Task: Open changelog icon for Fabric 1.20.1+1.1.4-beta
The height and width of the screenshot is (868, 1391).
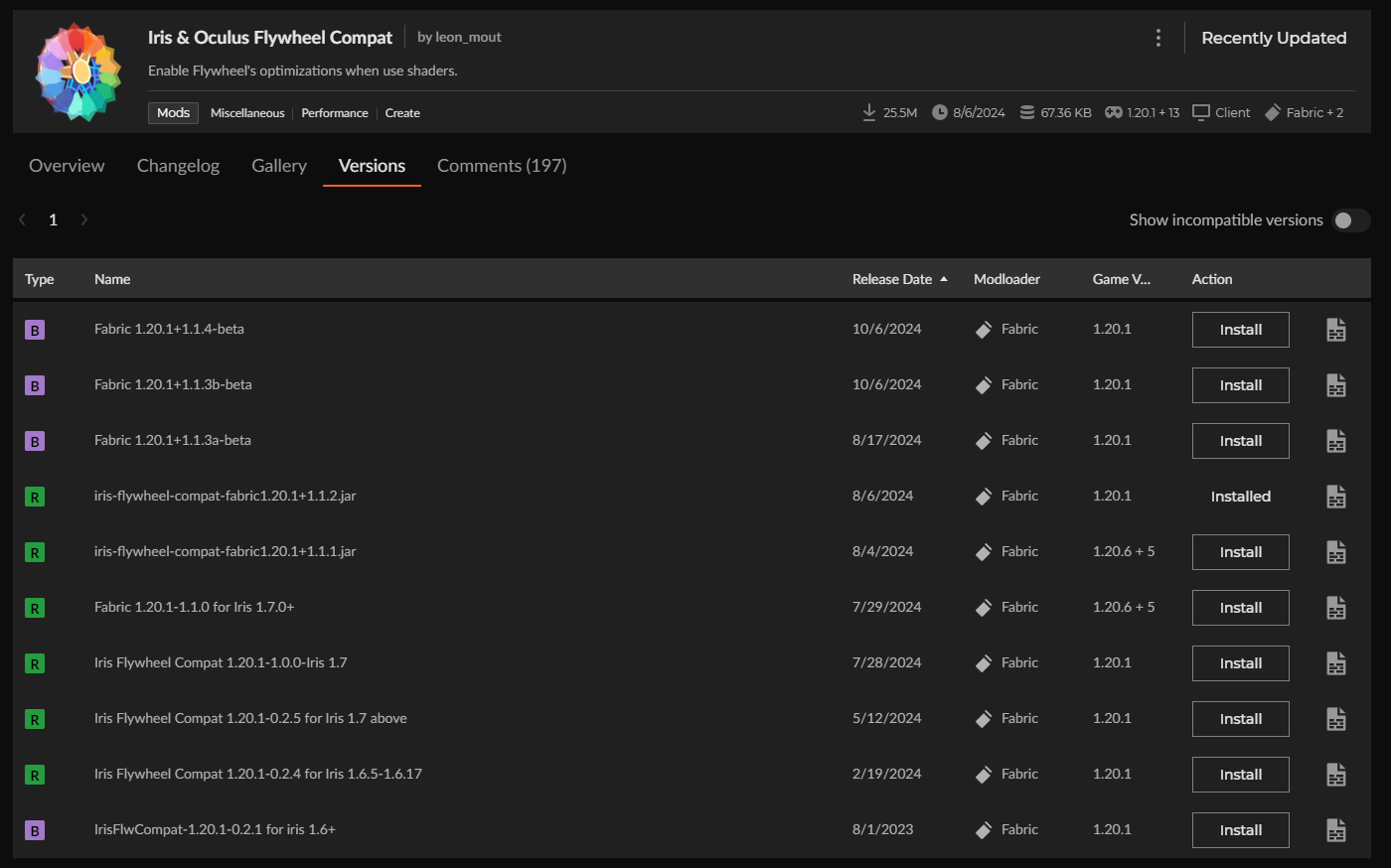Action: coord(1336,330)
